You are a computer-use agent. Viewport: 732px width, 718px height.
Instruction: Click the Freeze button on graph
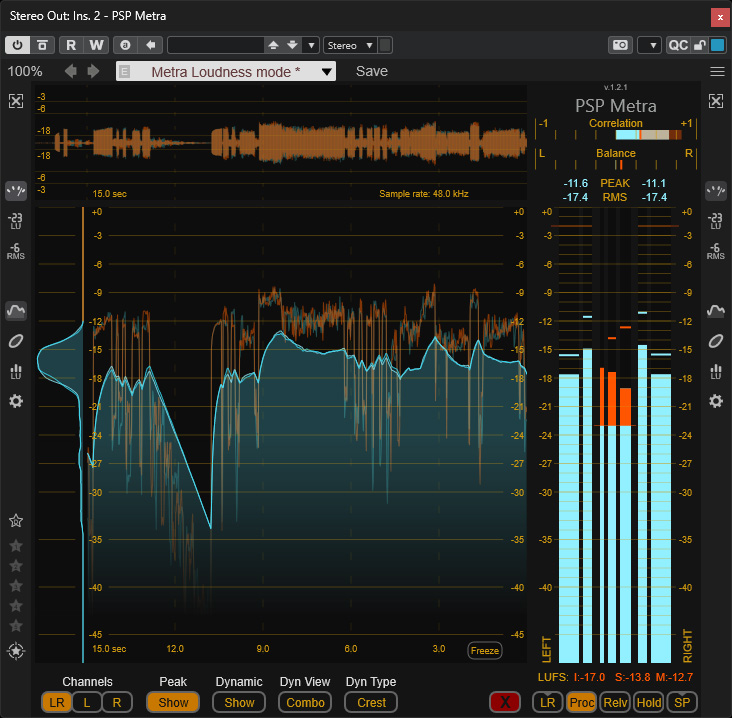485,650
